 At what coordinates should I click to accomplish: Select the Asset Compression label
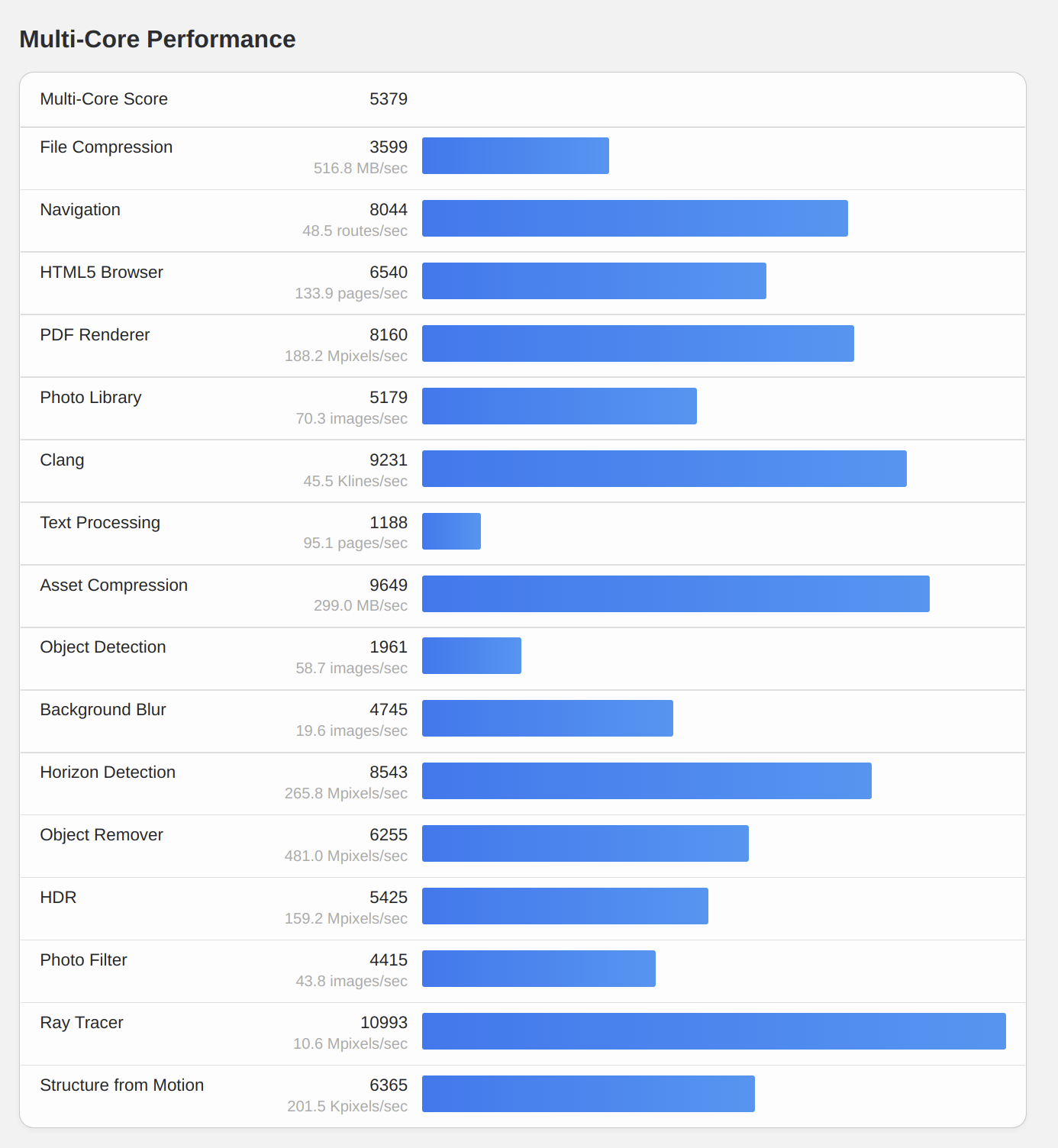pos(114,585)
